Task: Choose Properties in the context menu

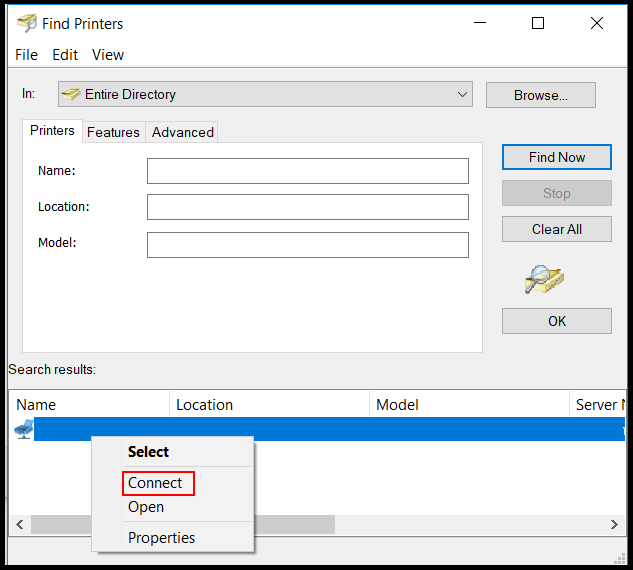Action: (161, 538)
